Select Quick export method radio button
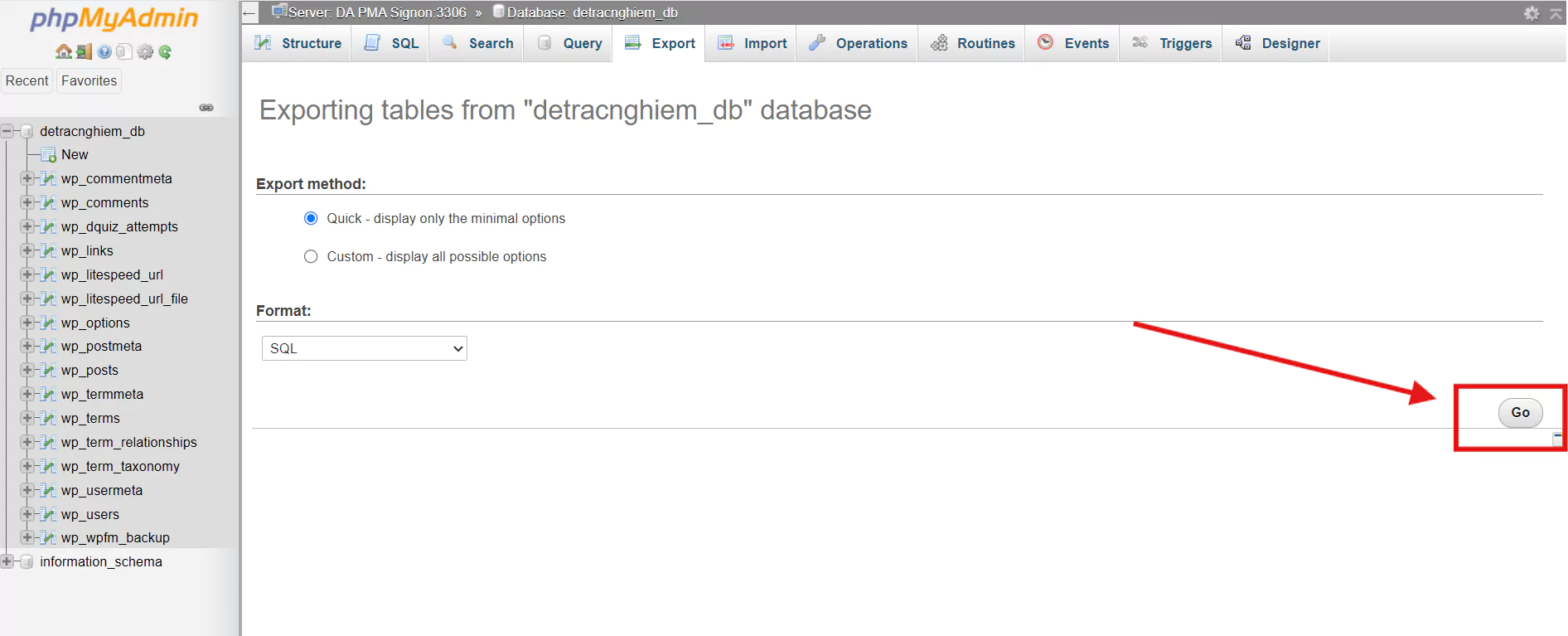The image size is (1568, 636). click(x=311, y=218)
